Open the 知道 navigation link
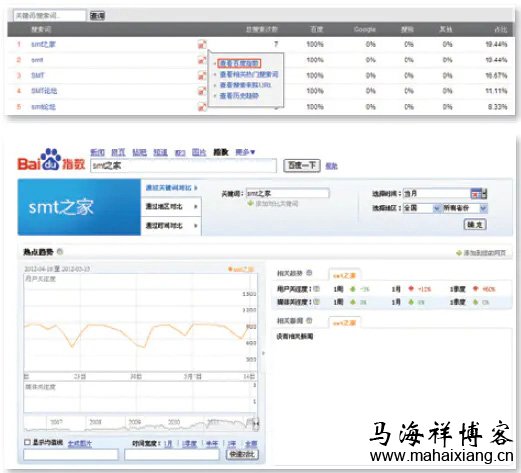This screenshot has height=473, width=521. point(160,152)
